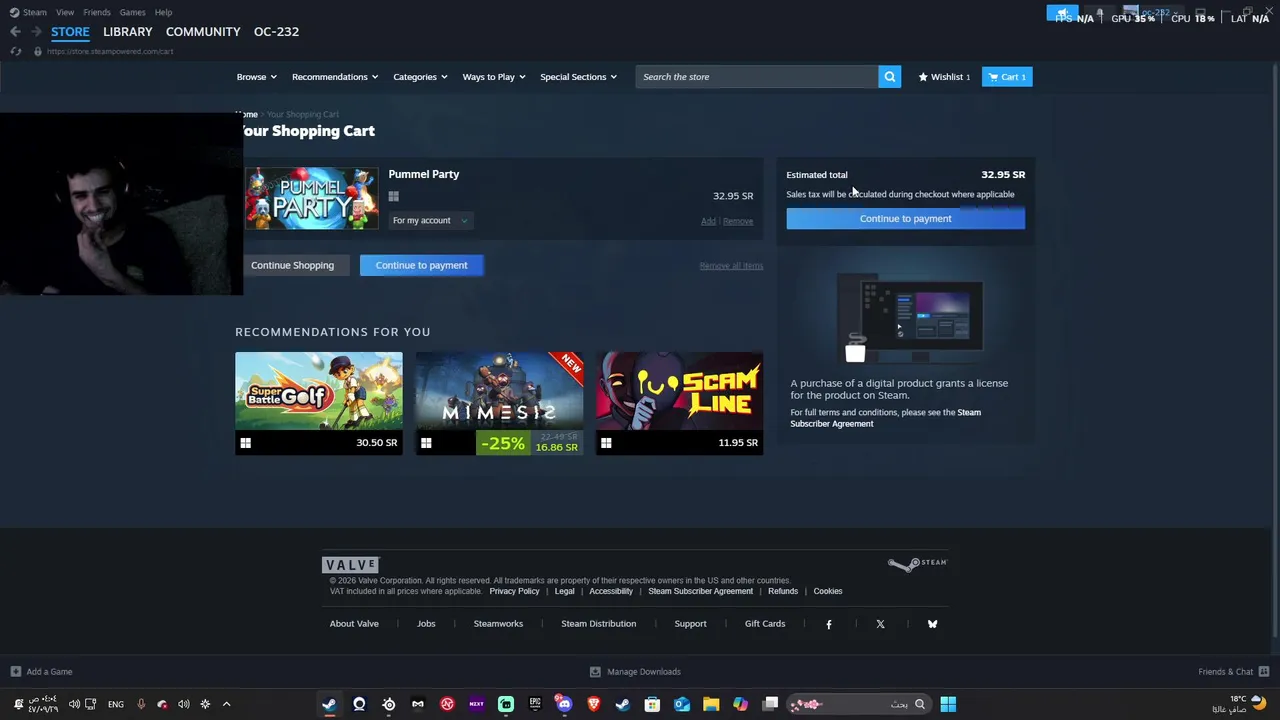Open the Cart button
This screenshot has width=1280, height=720.
coord(1007,77)
